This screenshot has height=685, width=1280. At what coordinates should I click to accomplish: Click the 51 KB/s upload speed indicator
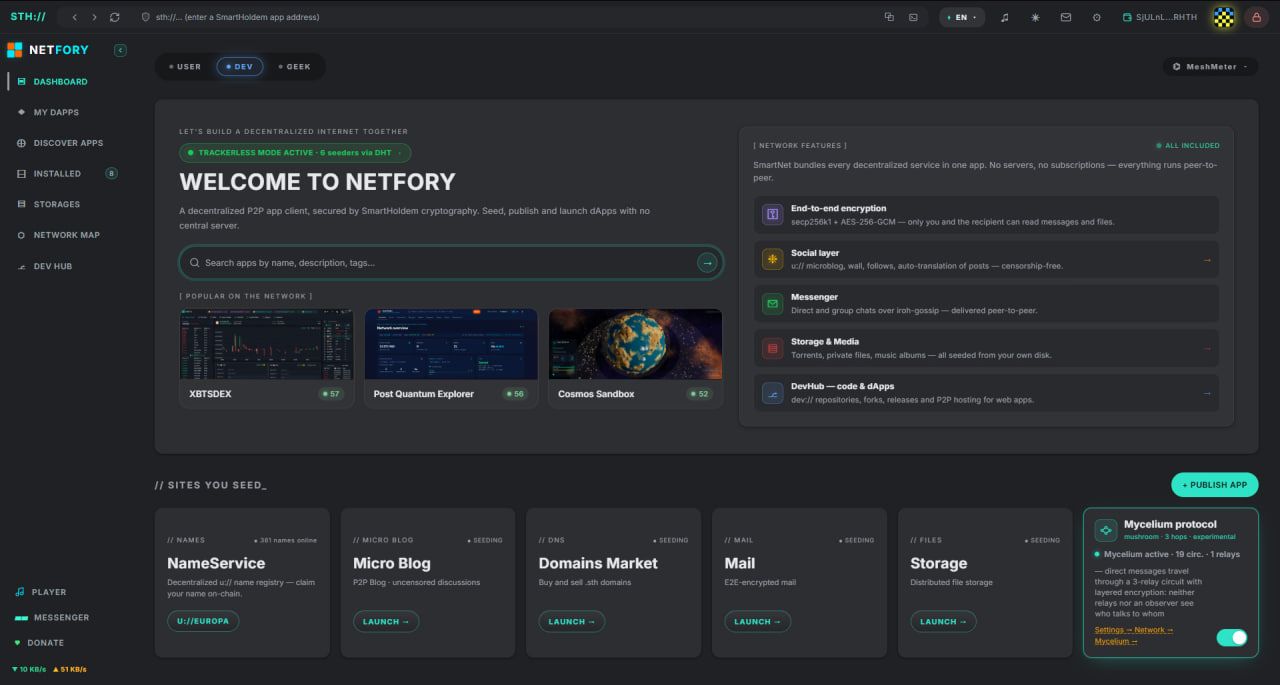69,669
